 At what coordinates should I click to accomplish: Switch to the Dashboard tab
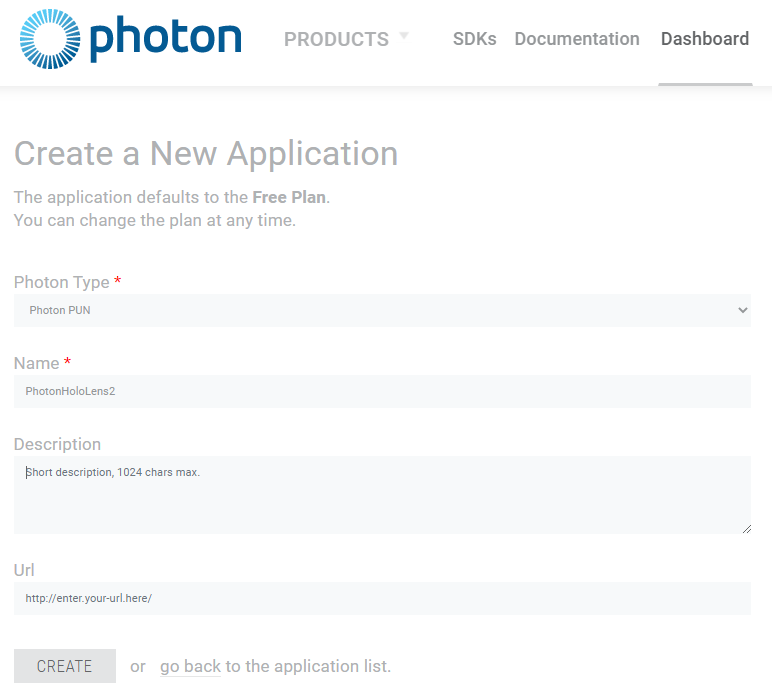click(705, 39)
